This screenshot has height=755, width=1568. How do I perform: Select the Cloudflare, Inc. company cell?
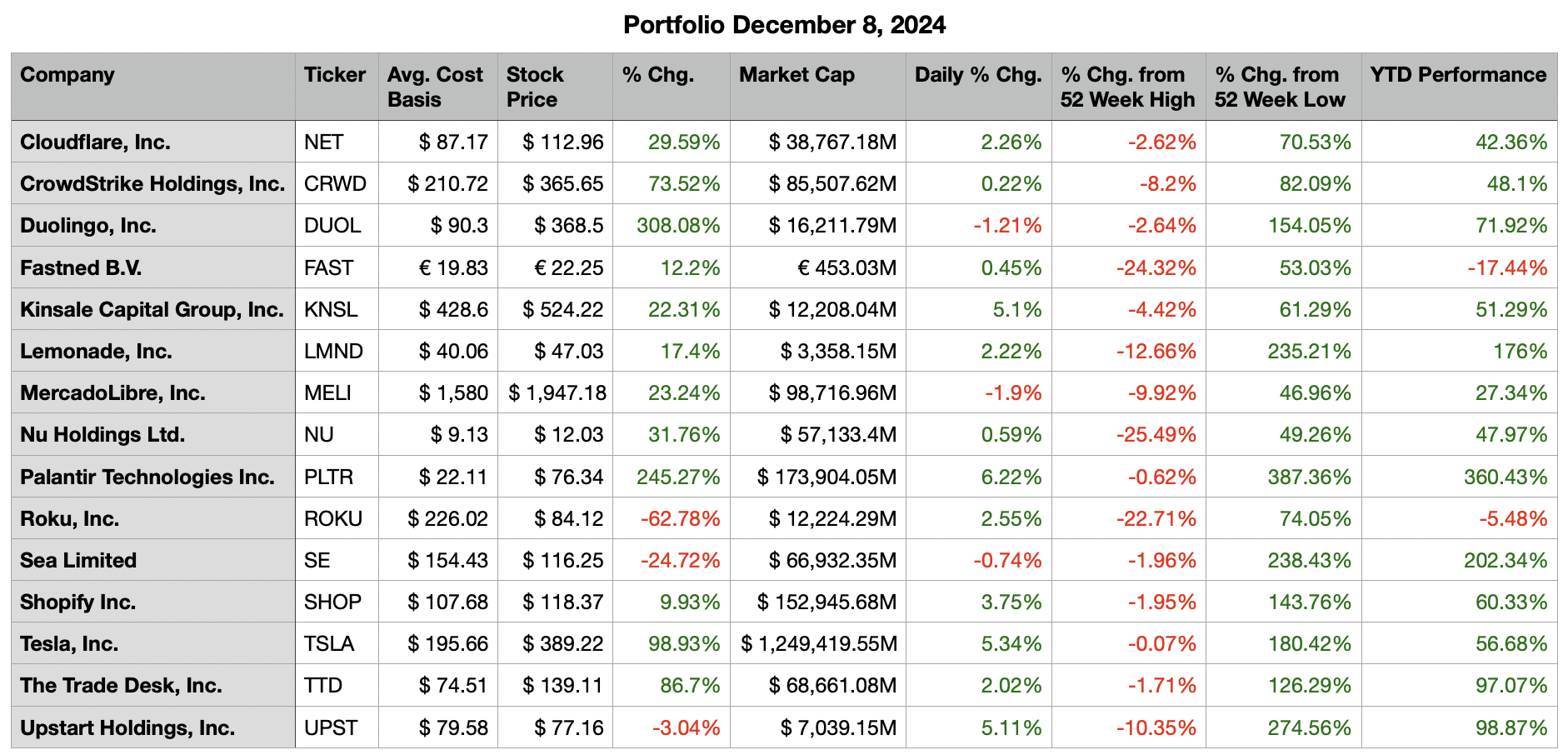[95, 142]
